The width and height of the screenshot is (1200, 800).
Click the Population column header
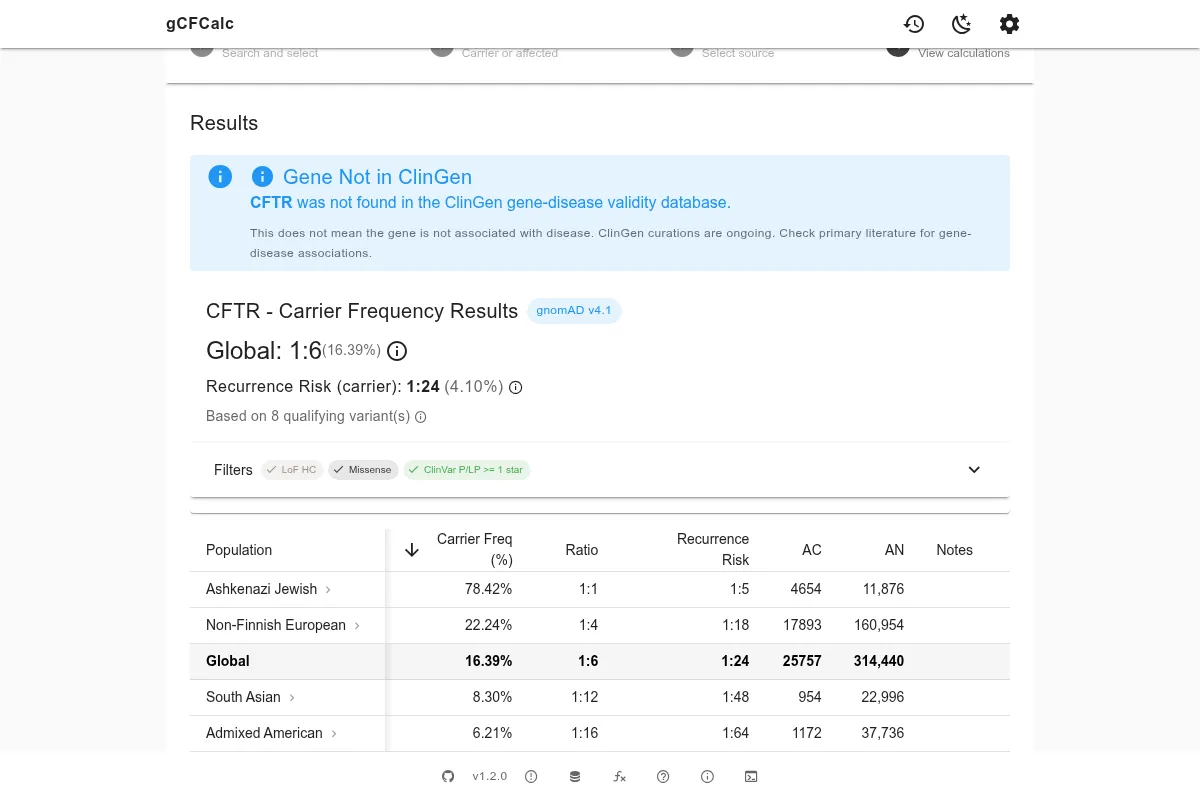(x=239, y=550)
